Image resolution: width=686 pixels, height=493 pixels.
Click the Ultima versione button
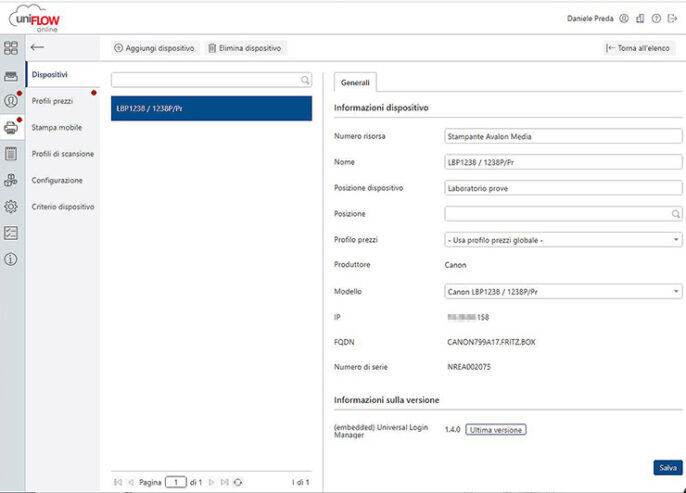[x=494, y=429]
